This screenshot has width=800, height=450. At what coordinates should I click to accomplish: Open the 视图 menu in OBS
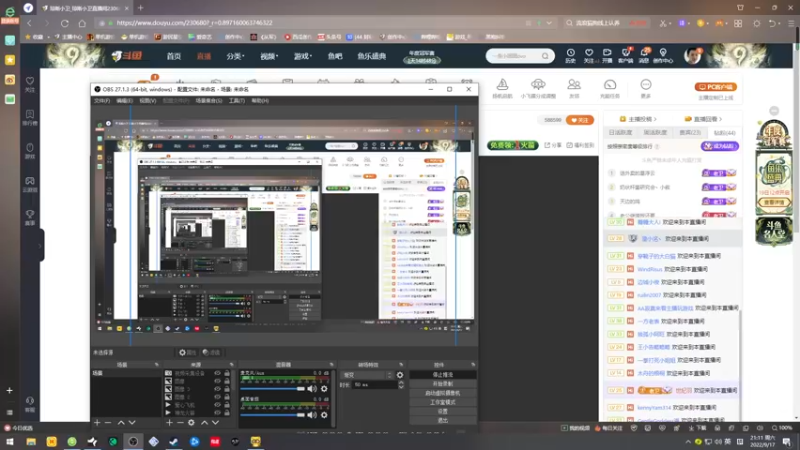[147, 101]
